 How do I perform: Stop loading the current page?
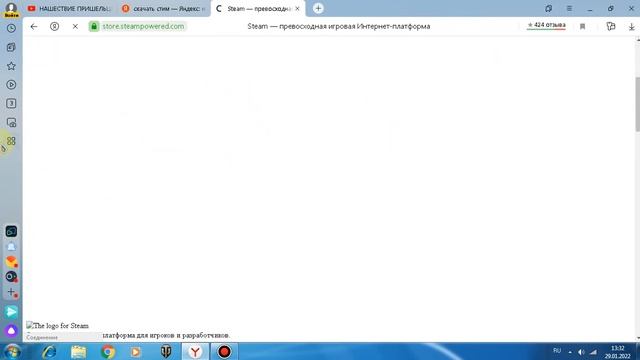(75, 27)
